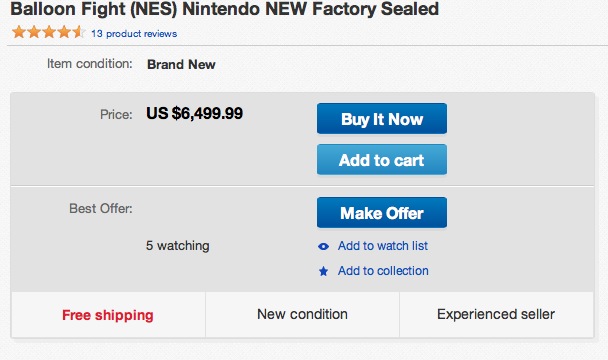Click the Brand New condition value

point(181,64)
